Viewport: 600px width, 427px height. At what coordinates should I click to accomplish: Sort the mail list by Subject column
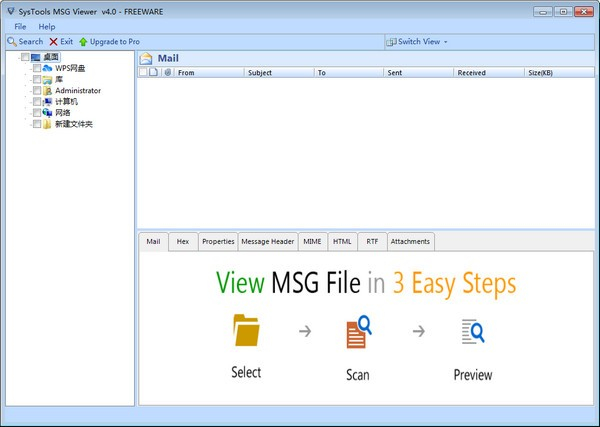click(x=278, y=73)
